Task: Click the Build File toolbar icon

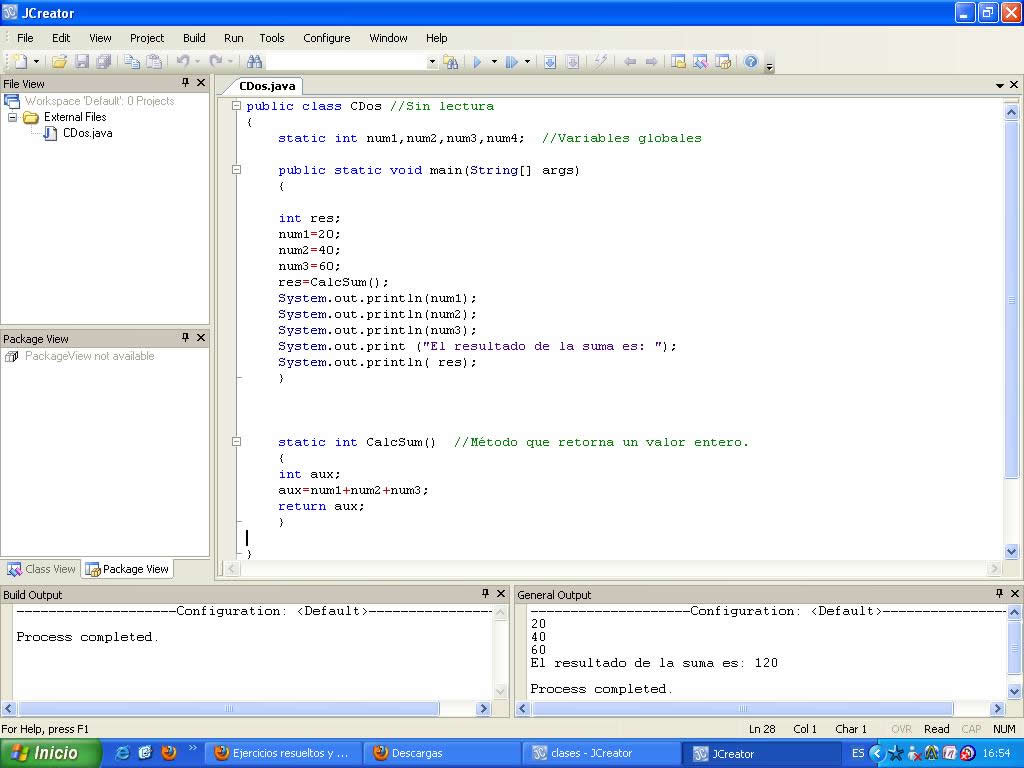Action: coord(572,62)
